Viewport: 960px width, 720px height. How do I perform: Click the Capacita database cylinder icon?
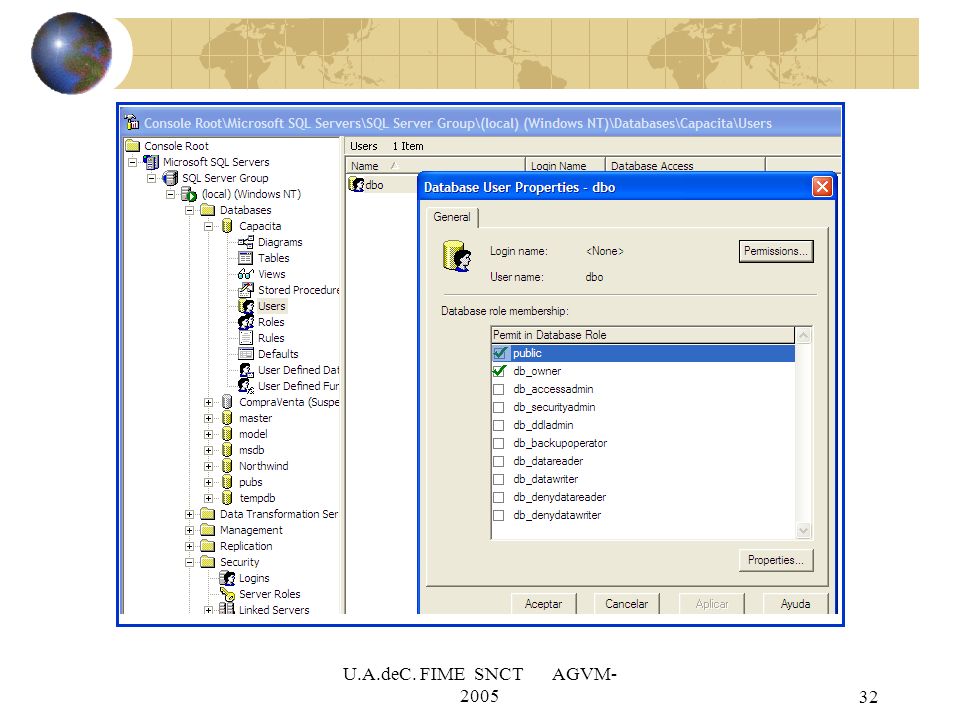click(x=227, y=226)
